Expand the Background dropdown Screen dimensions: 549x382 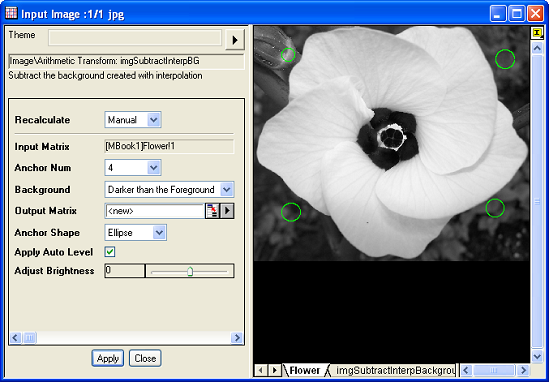pos(227,189)
